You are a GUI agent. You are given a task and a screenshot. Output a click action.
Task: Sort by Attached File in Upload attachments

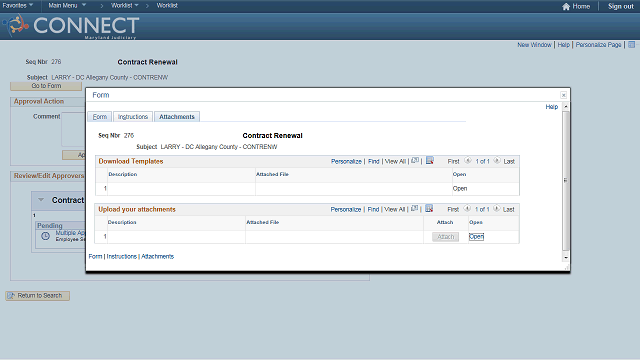262,222
